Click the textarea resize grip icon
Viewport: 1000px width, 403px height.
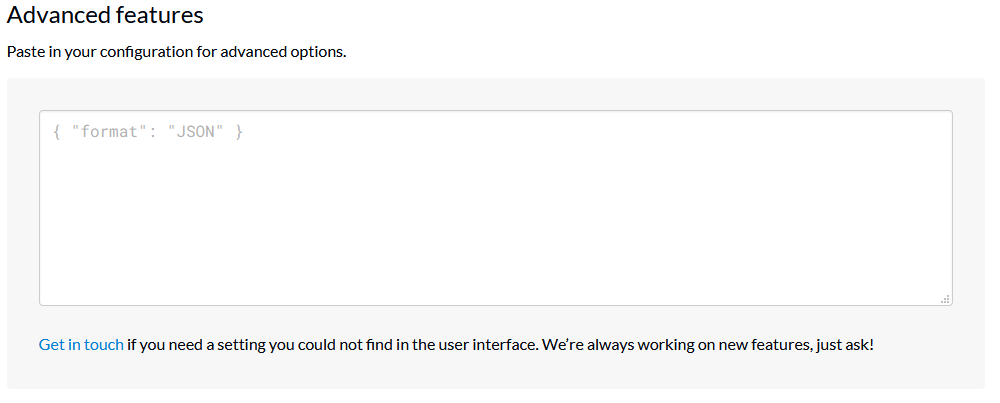[945, 299]
